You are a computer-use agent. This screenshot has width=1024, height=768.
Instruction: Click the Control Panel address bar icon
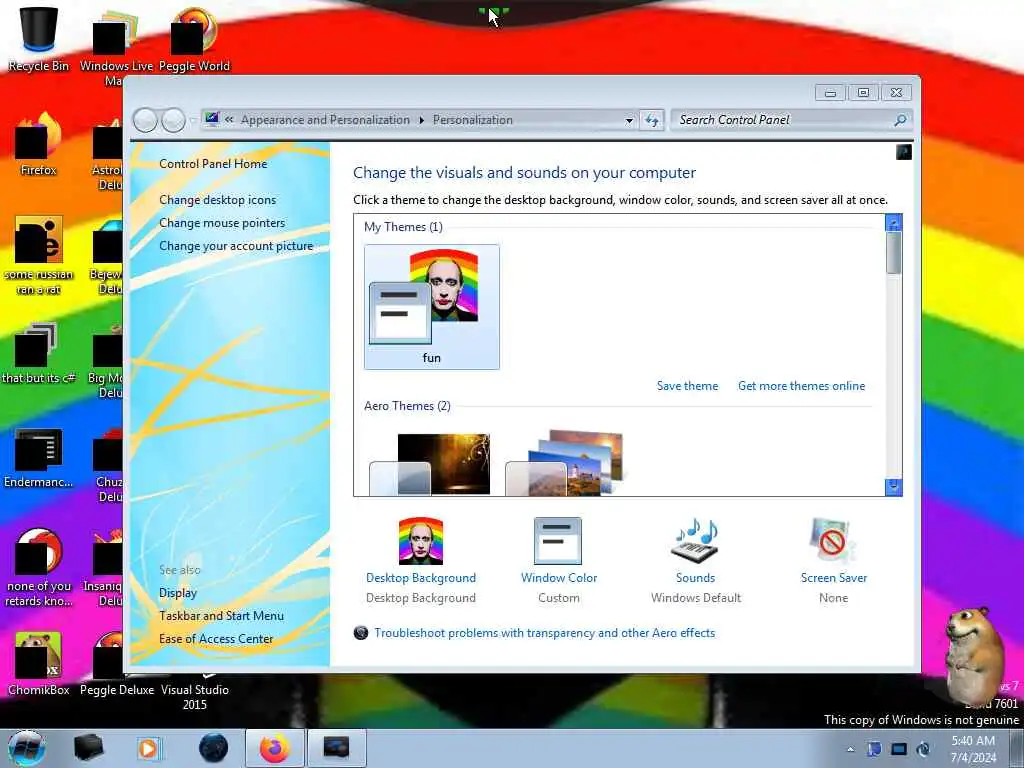click(212, 119)
